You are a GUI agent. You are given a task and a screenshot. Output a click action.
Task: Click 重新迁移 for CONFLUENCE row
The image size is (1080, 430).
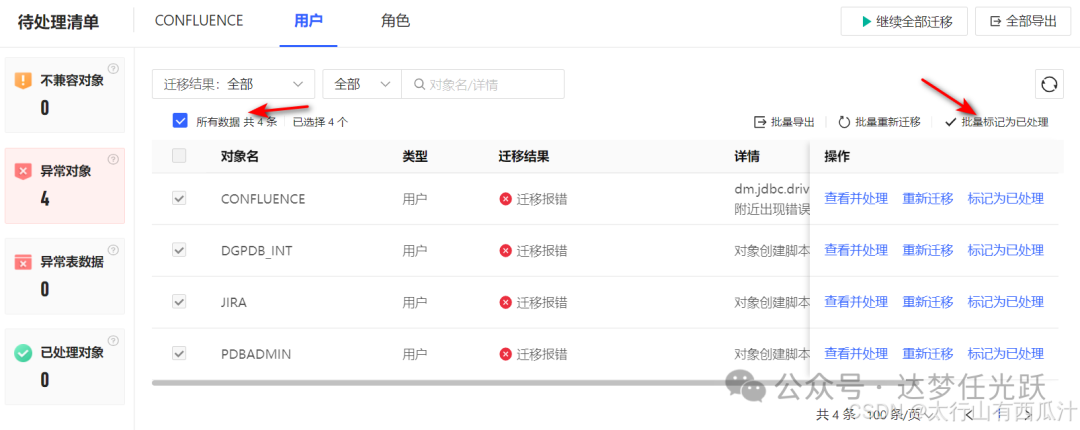(928, 199)
